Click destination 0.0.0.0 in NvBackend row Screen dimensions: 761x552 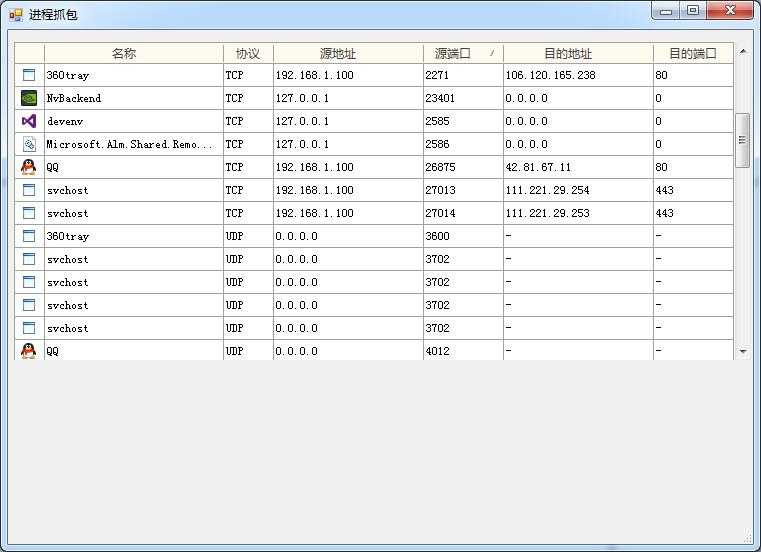click(527, 98)
